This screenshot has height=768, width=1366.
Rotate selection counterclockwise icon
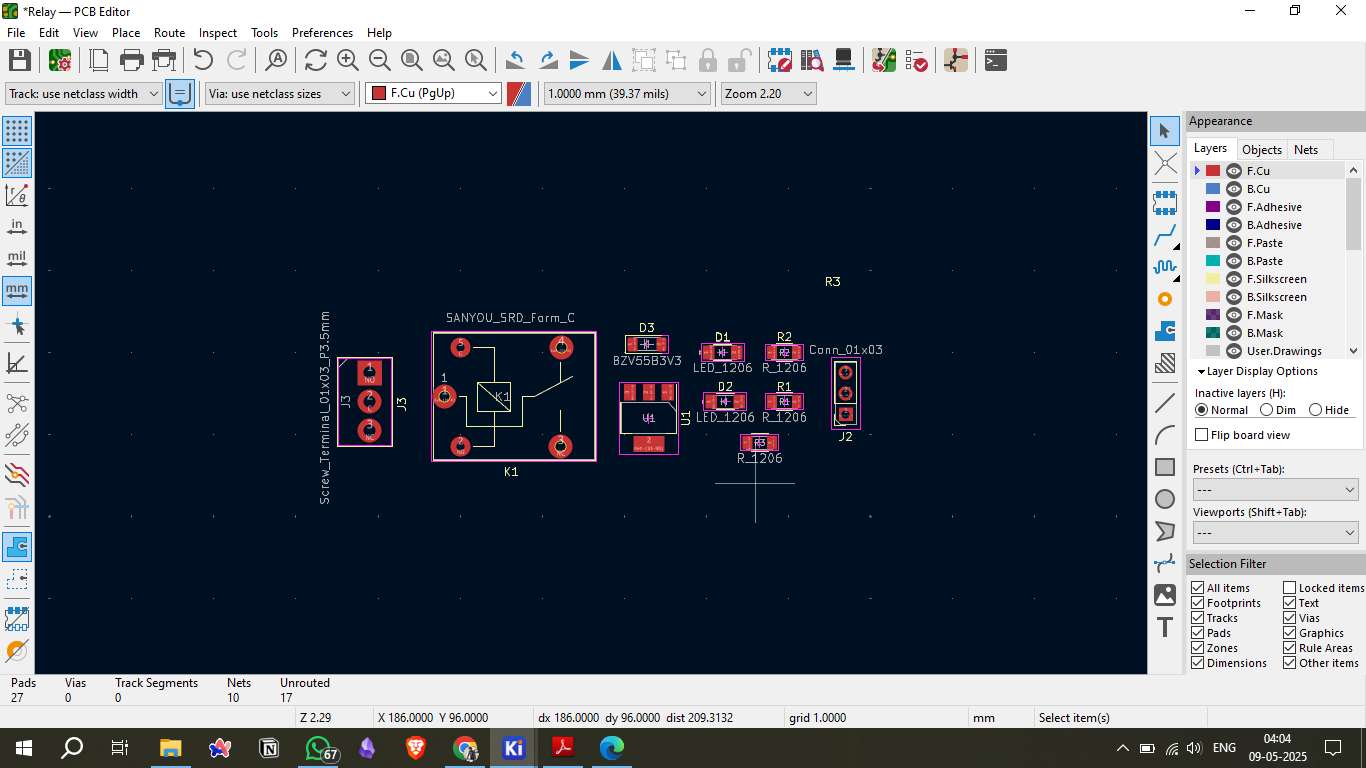point(515,60)
